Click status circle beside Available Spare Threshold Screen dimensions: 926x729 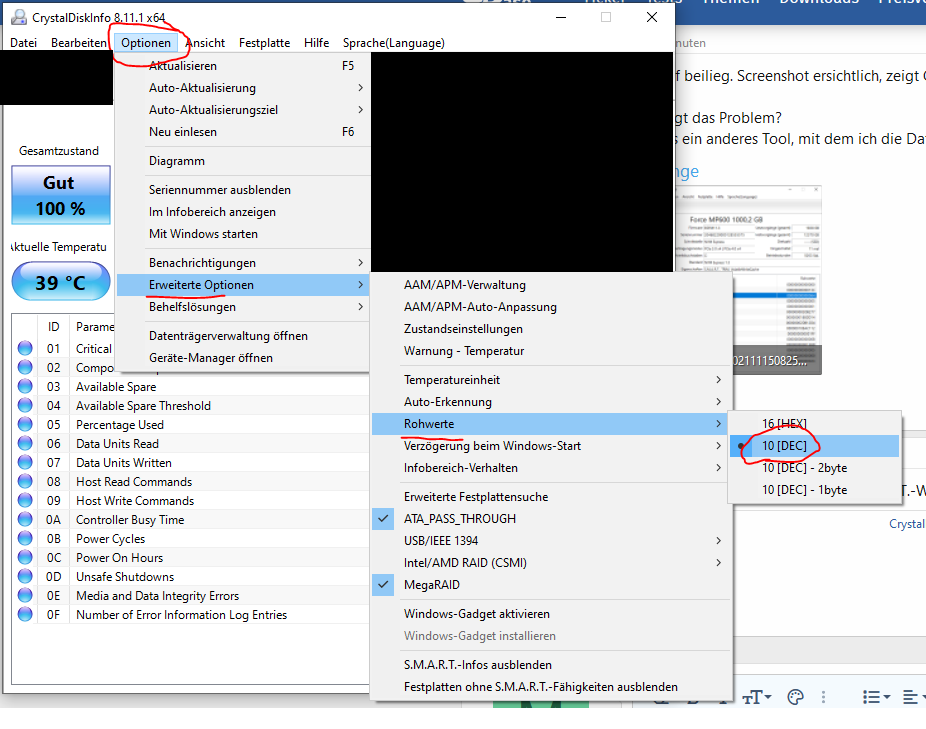pos(25,405)
